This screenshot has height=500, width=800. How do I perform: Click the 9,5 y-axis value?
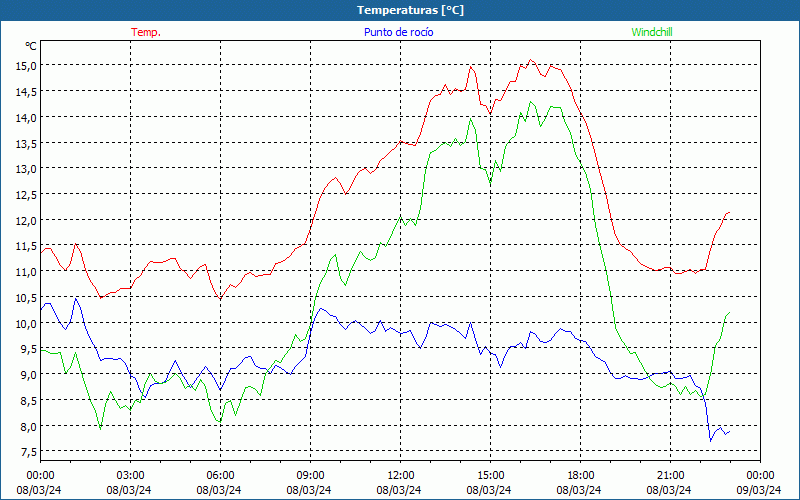pyautogui.click(x=28, y=349)
